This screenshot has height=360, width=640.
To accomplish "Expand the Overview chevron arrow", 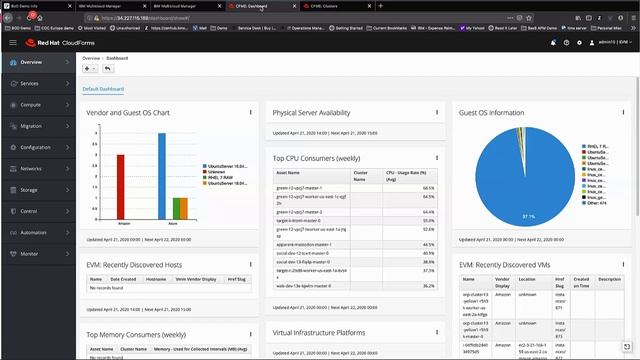I will (67, 62).
